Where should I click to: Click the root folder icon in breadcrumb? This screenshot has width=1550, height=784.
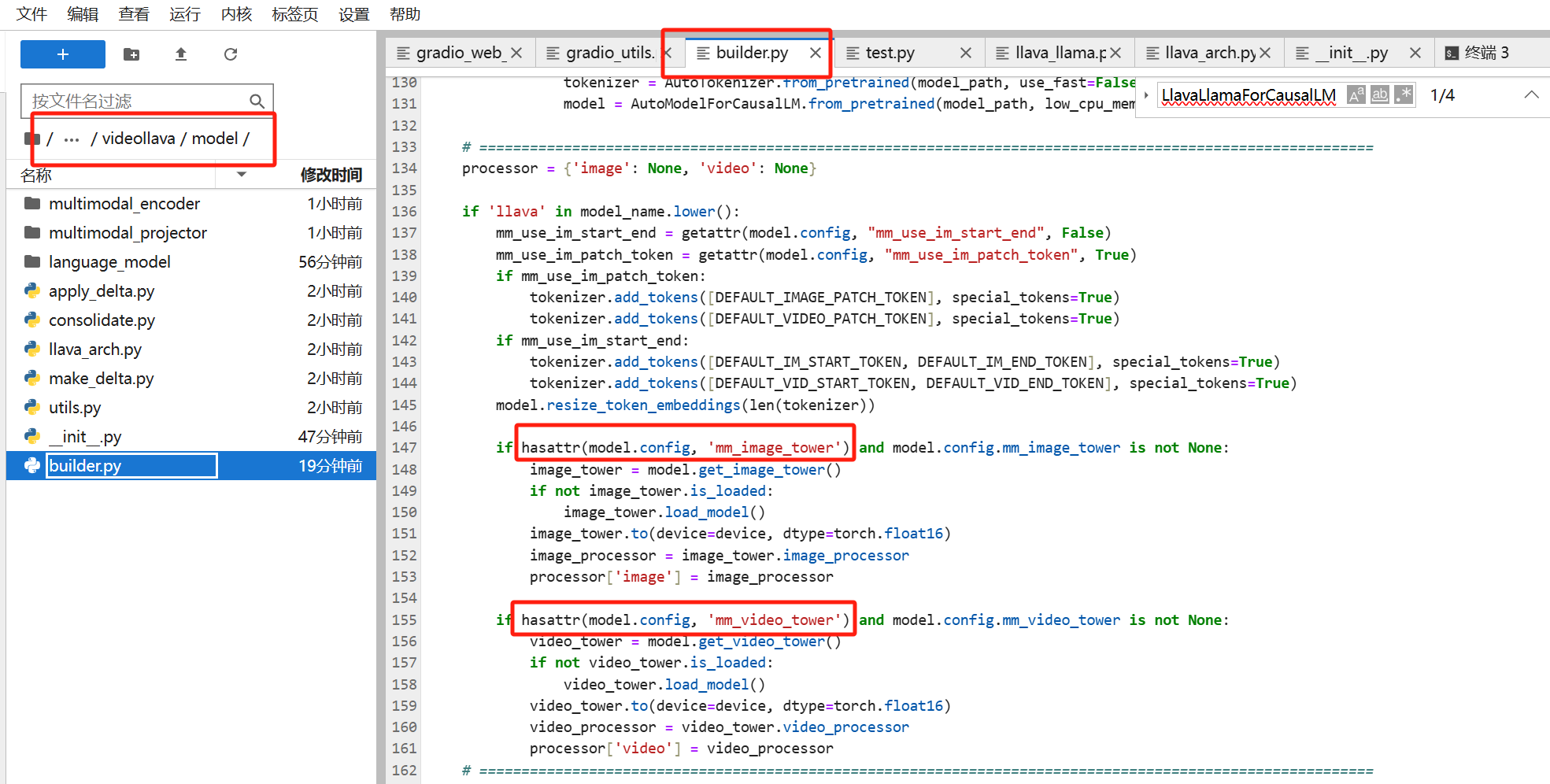point(32,139)
